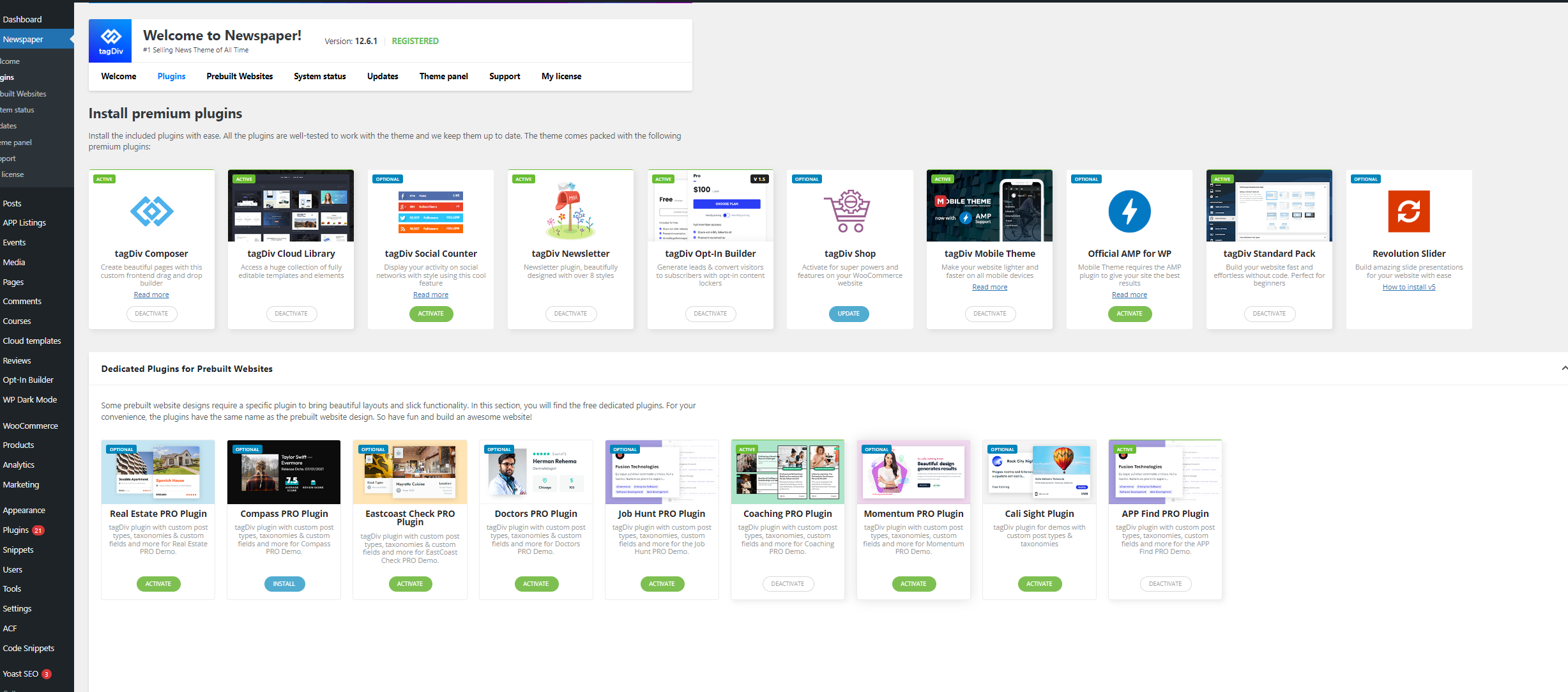Click the Real Estate PRO Plugin thumbnail
Screen dimensions: 1568x692
coord(158,472)
